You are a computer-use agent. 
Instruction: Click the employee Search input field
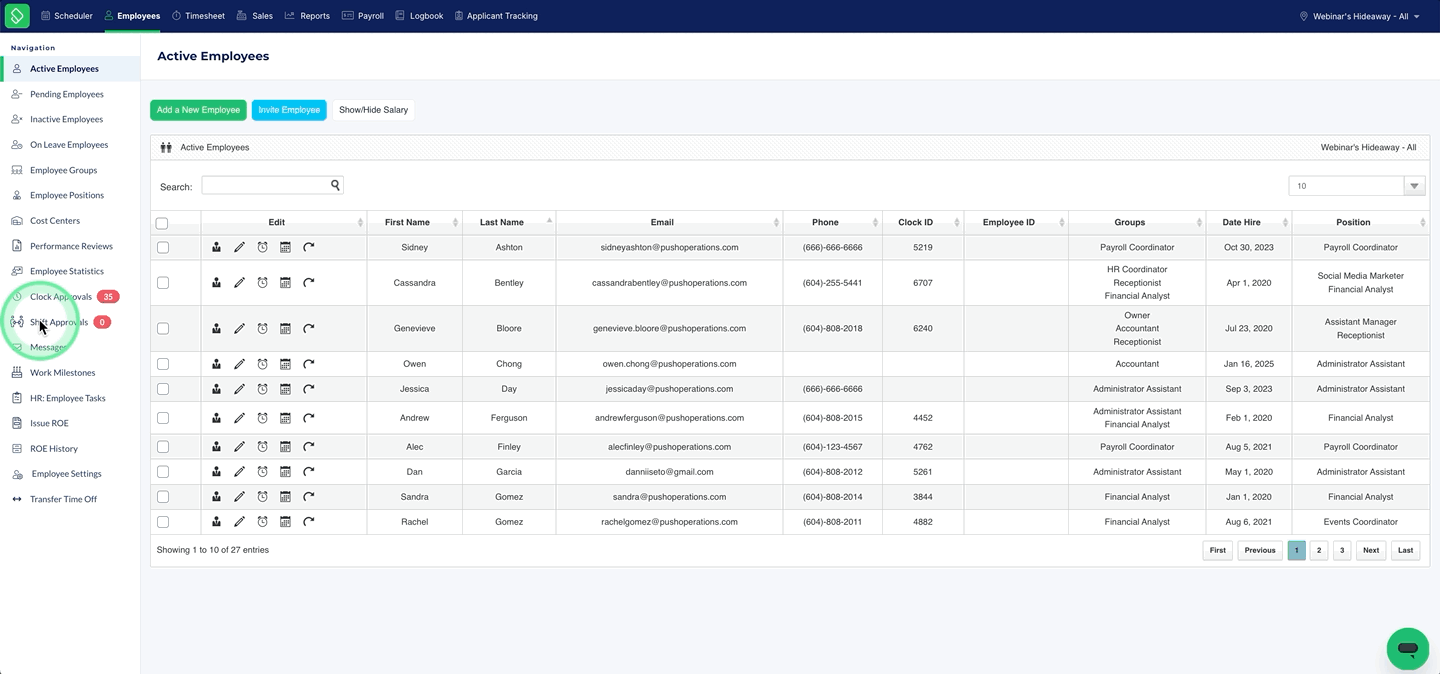(266, 185)
